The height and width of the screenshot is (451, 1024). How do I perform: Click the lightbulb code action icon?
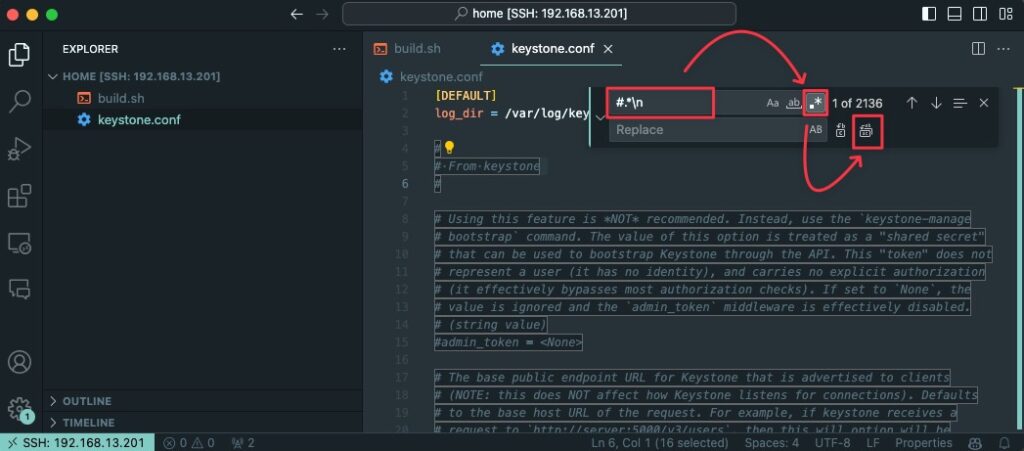pyautogui.click(x=449, y=148)
